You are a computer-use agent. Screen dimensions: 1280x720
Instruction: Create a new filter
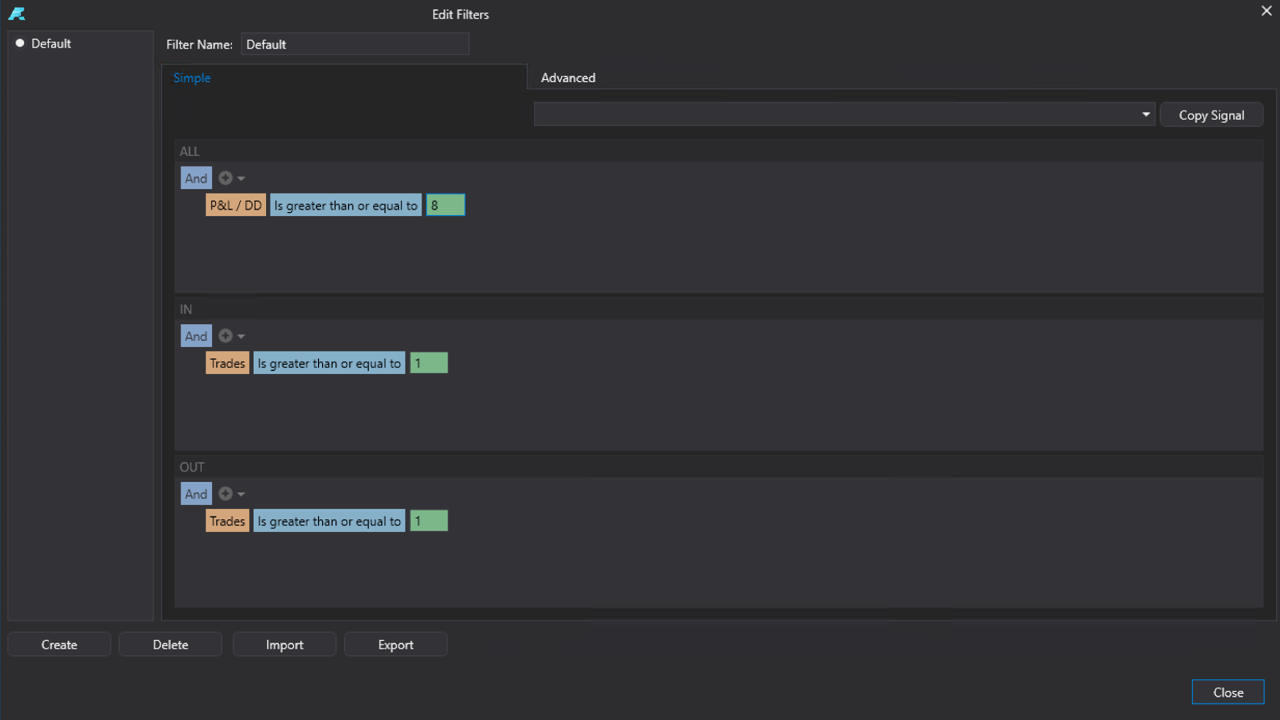coord(59,643)
